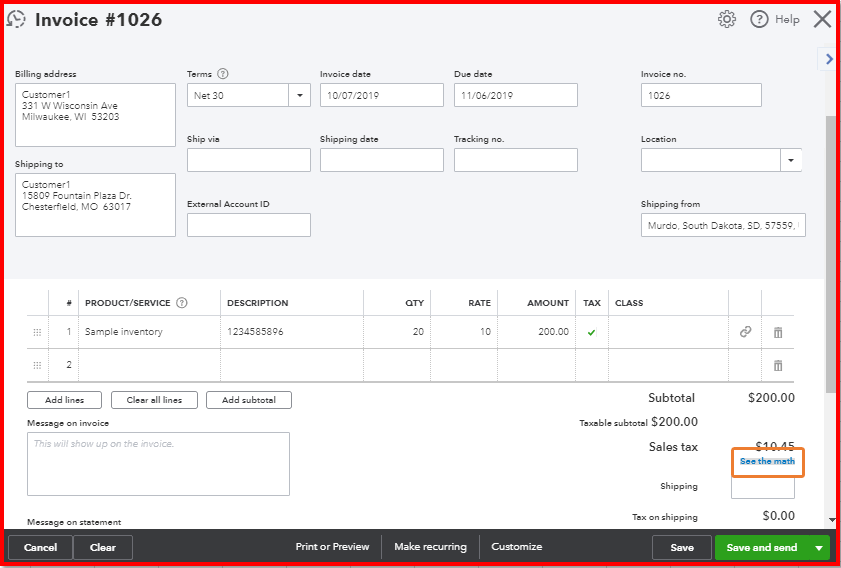
Task: Click the Due date field
Action: pyautogui.click(x=516, y=95)
